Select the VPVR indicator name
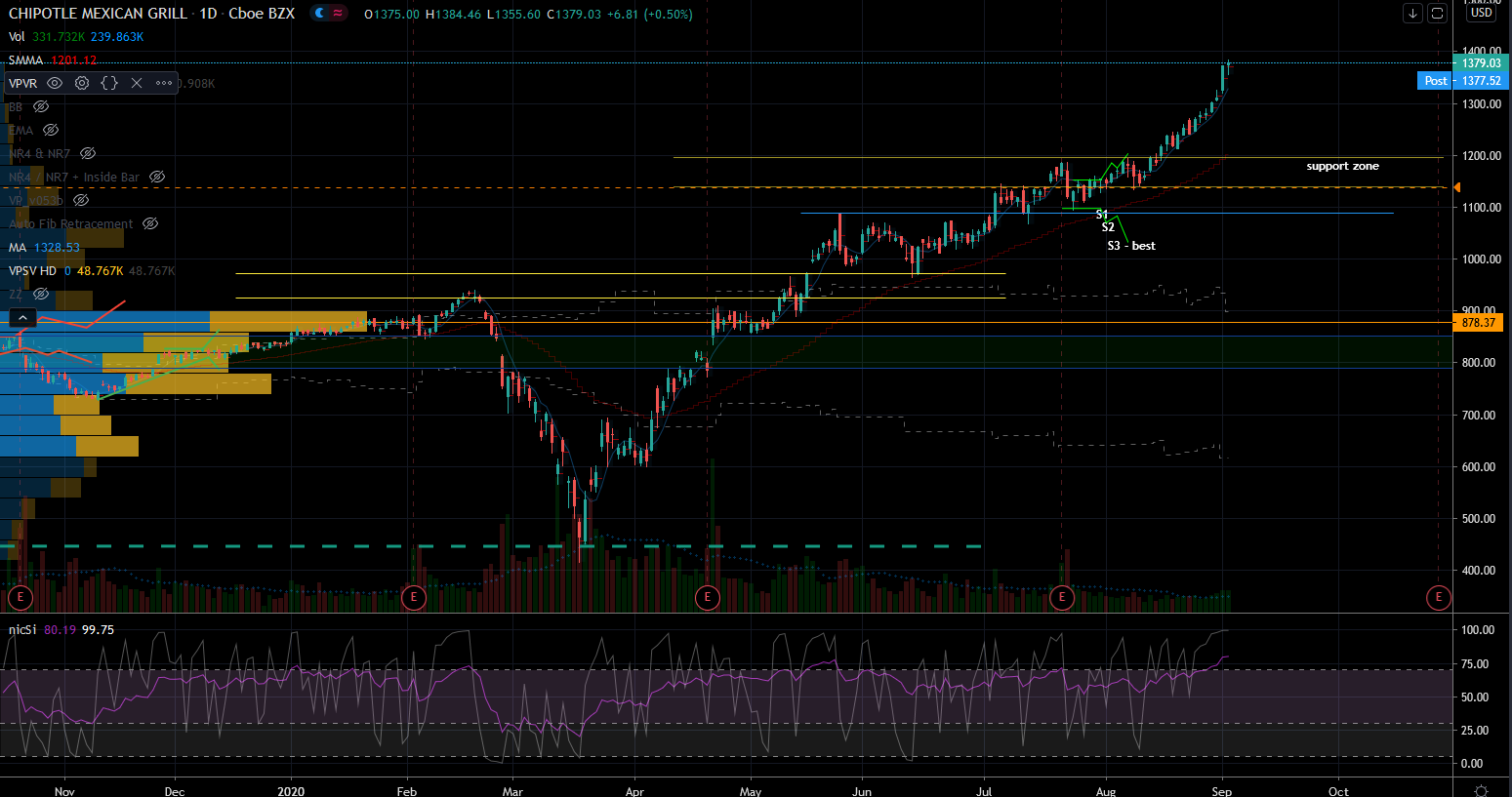The width and height of the screenshot is (1512, 797). pyautogui.click(x=23, y=83)
